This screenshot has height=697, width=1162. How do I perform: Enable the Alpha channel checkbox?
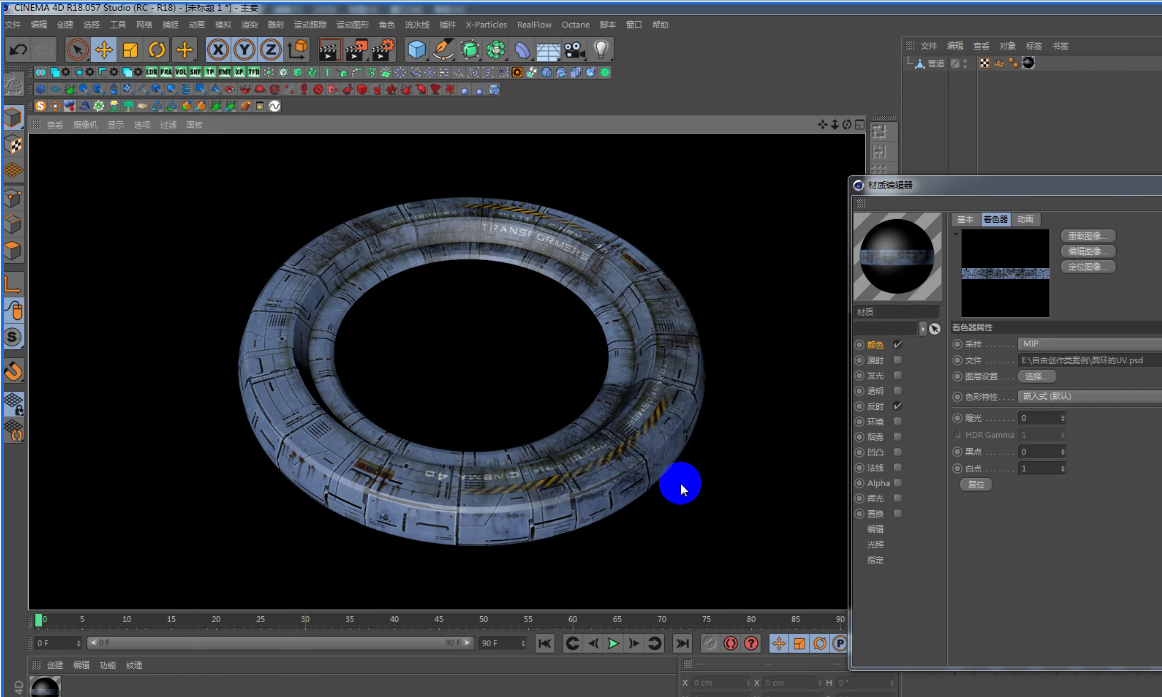tap(897, 483)
